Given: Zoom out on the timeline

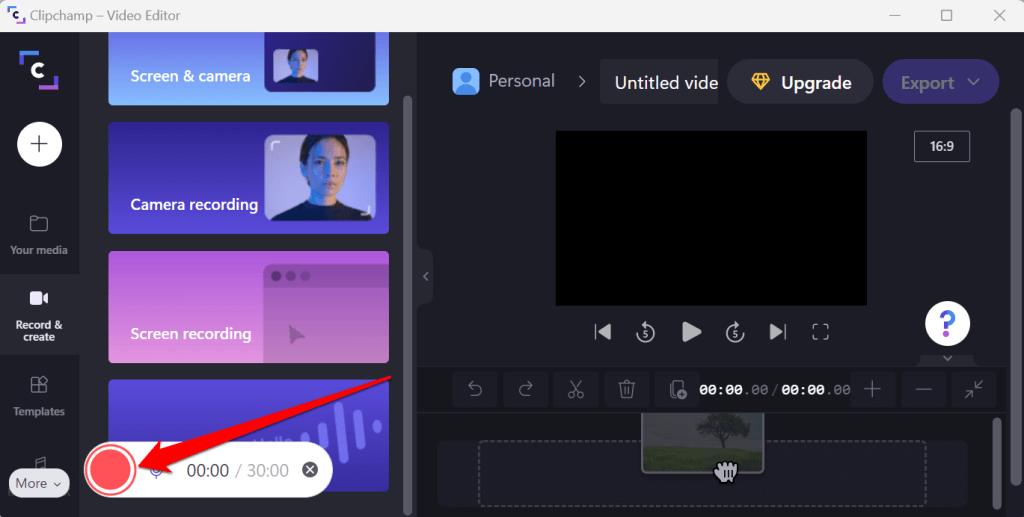Looking at the screenshot, I should click(923, 390).
